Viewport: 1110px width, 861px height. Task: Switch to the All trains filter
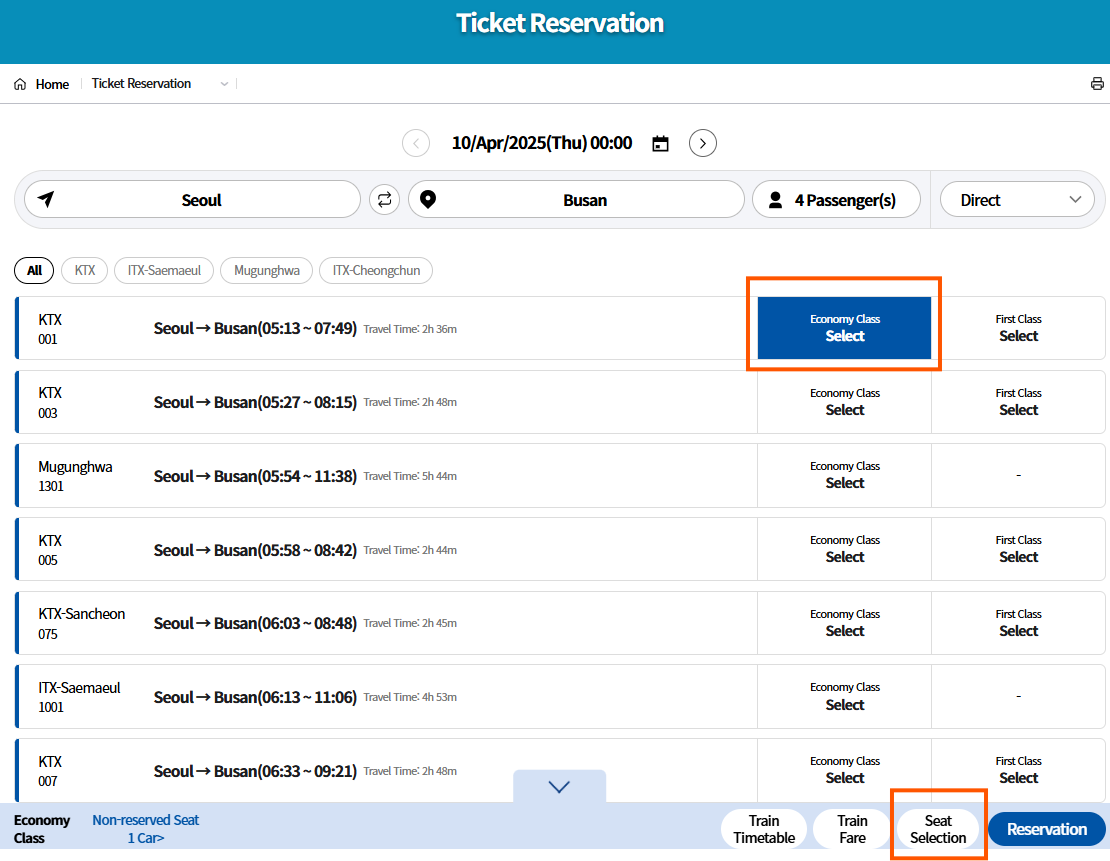tap(33, 270)
